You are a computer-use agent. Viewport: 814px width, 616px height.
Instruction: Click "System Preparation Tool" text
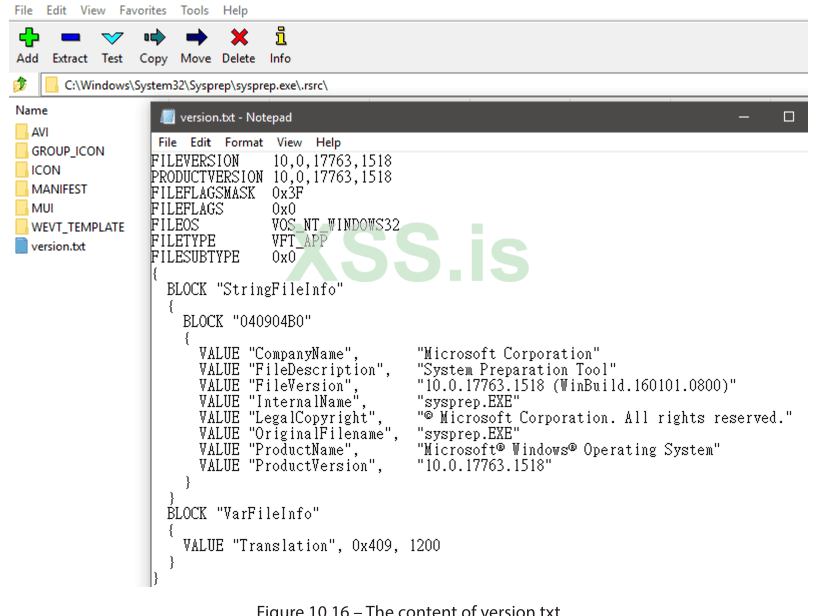point(517,369)
